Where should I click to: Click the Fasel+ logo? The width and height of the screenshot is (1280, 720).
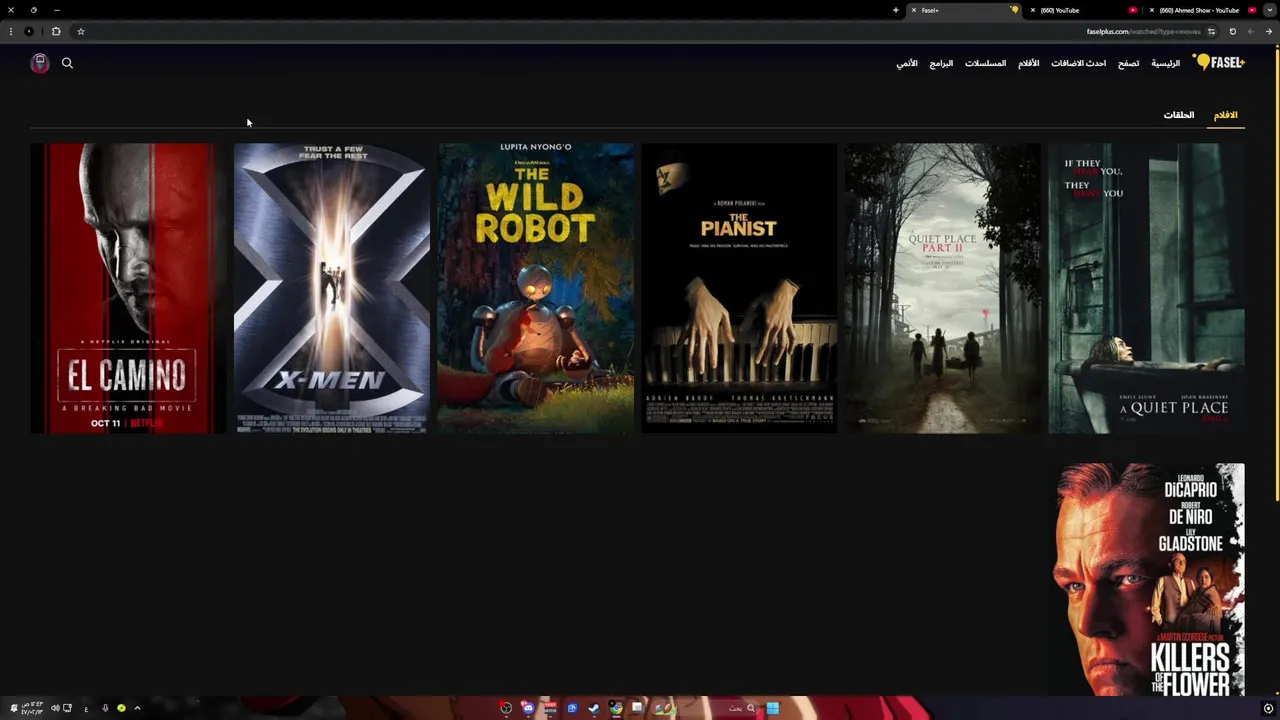point(1219,62)
